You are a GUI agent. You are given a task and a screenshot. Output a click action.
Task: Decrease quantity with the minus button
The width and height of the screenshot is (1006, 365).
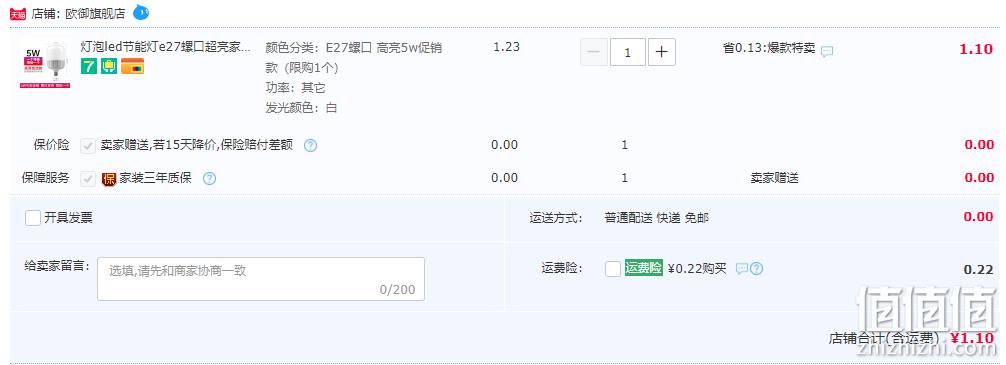[593, 53]
